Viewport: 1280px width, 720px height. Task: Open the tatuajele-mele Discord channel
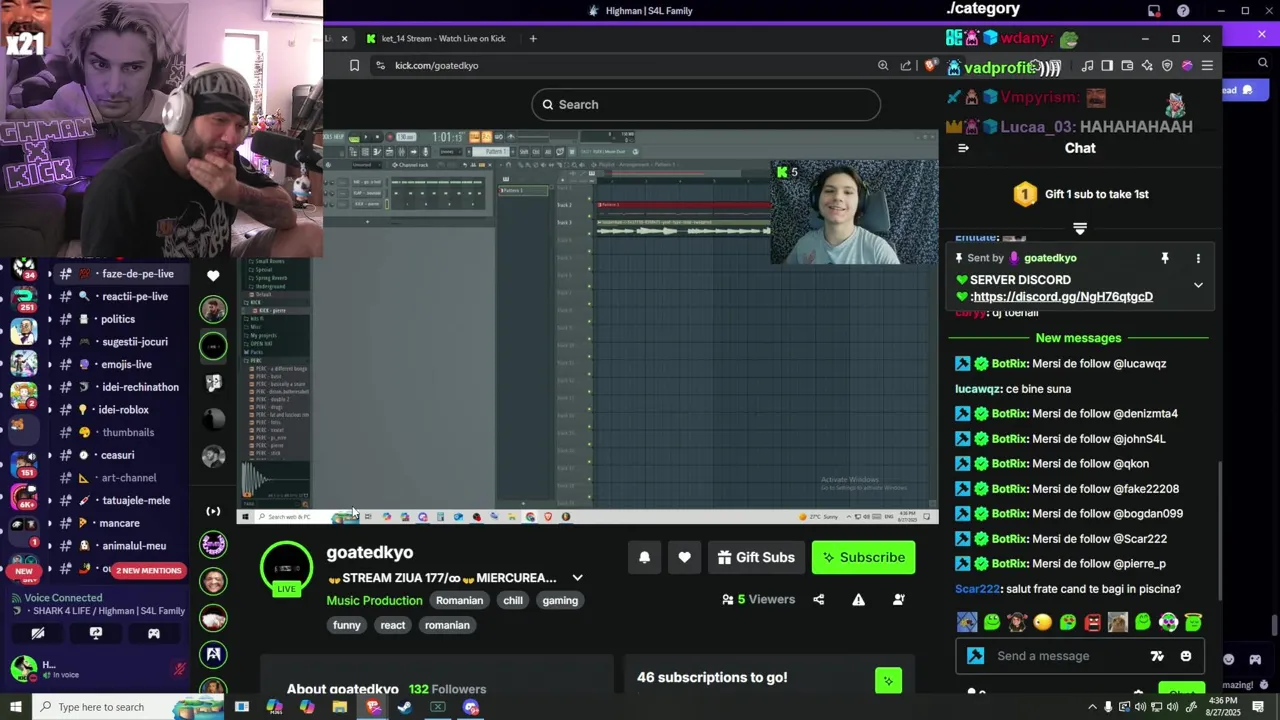(136, 500)
